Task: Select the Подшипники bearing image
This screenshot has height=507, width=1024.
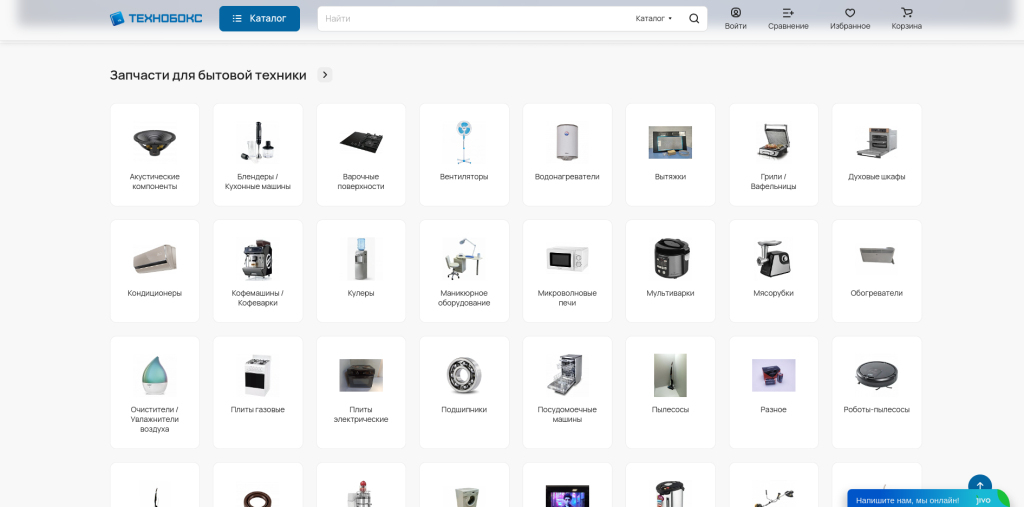Action: (464, 375)
